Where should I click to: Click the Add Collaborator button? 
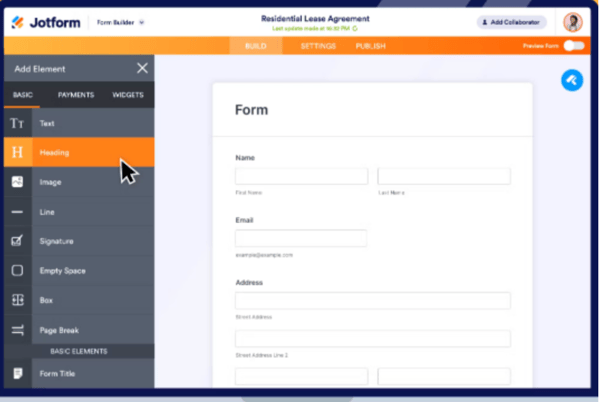(x=512, y=21)
